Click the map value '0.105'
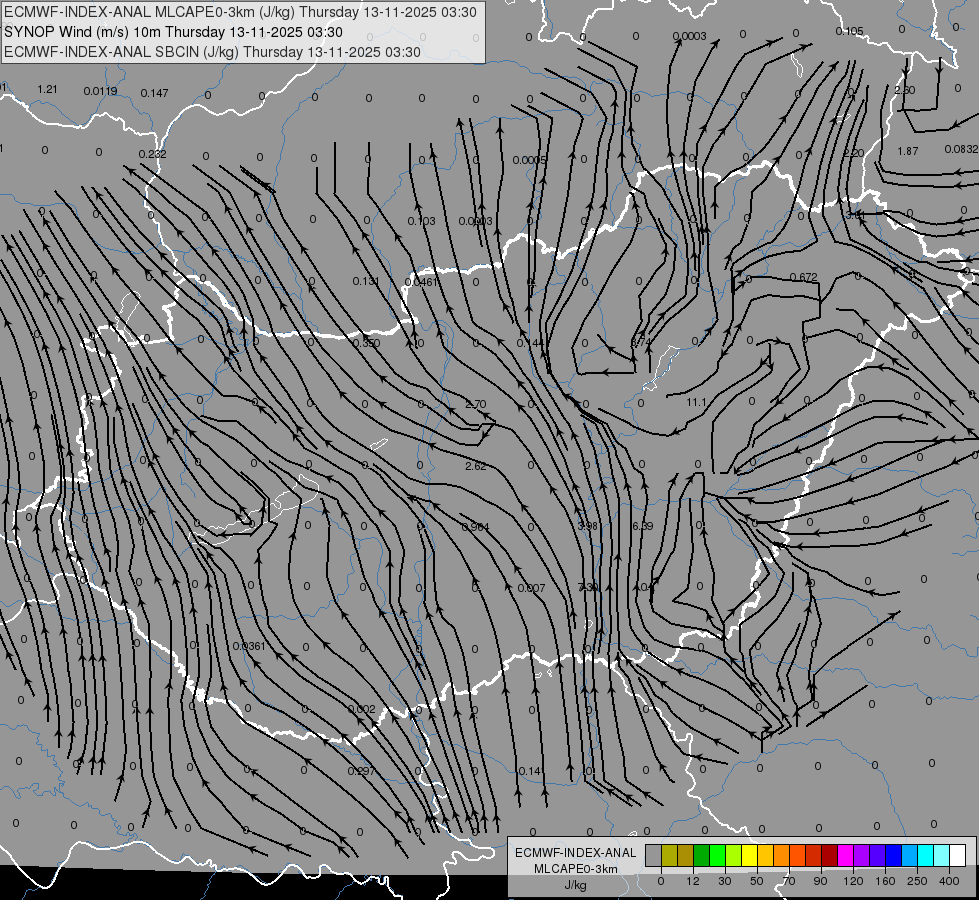 849,31
